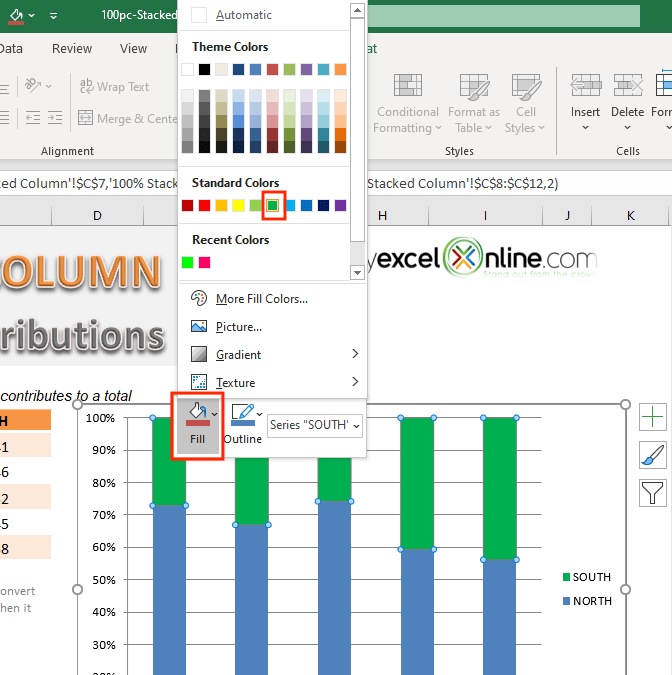Viewport: 672px width, 675px height.
Task: Select column D header
Action: tap(97, 216)
